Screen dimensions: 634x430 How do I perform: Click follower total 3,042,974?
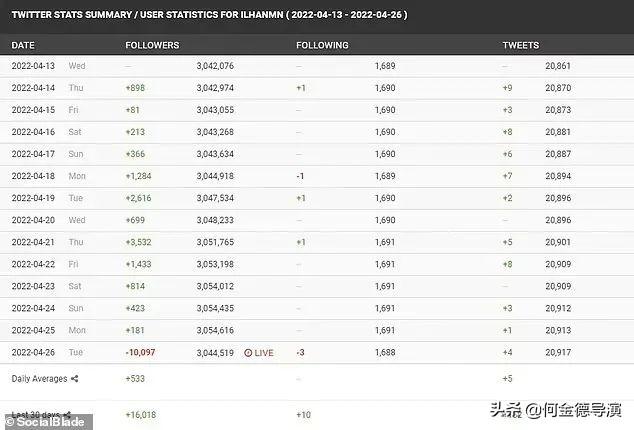point(215,88)
